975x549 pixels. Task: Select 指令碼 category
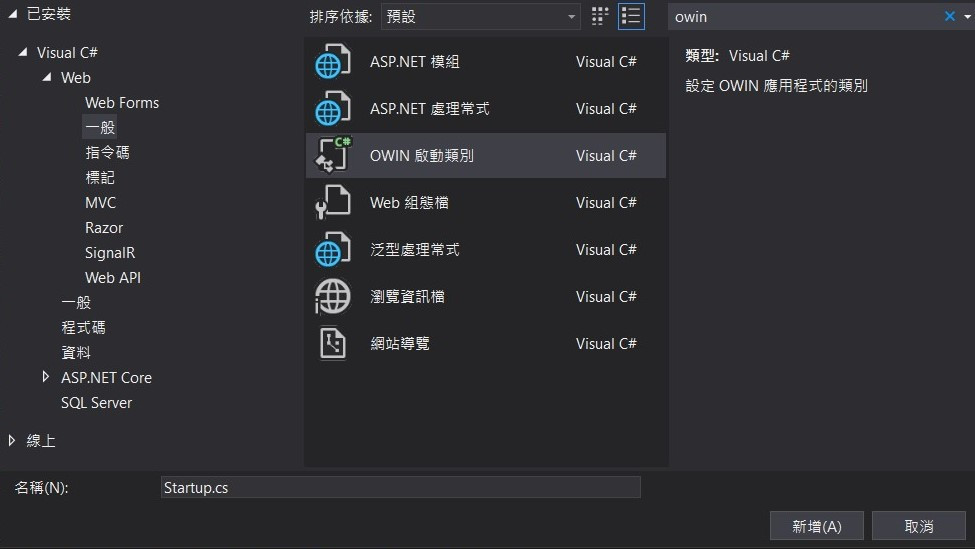(107, 152)
